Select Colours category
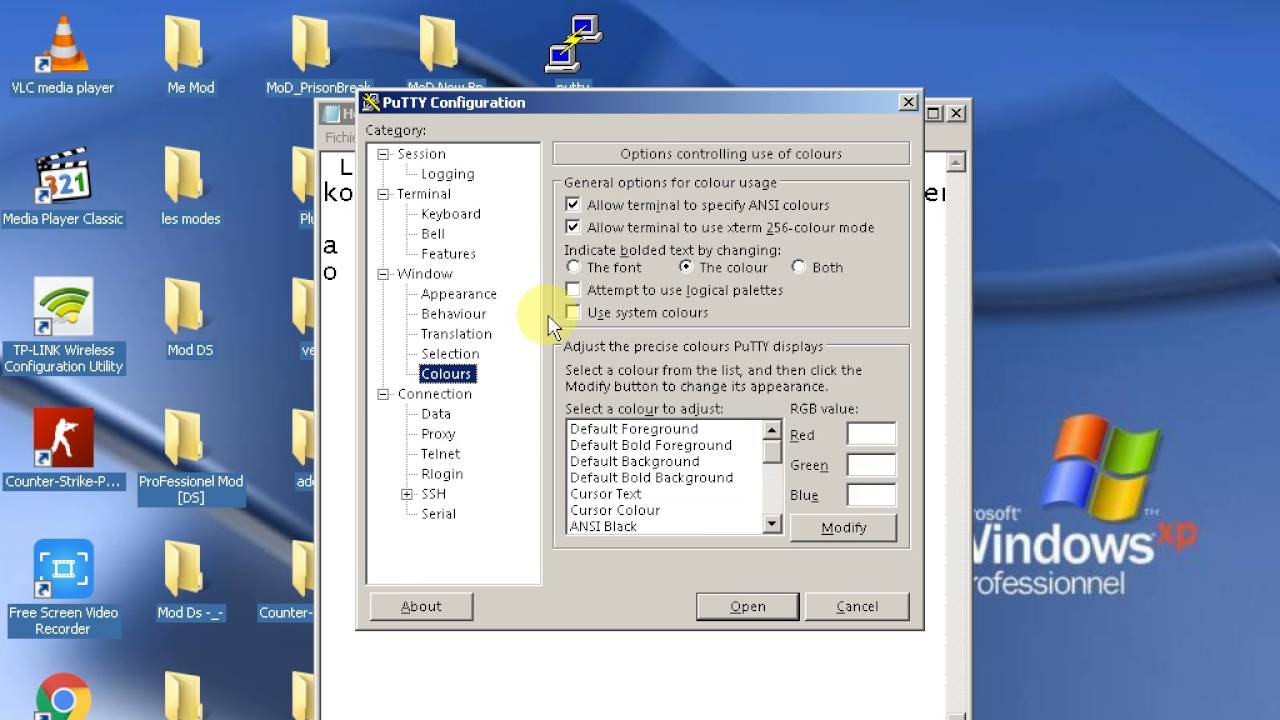 446,374
